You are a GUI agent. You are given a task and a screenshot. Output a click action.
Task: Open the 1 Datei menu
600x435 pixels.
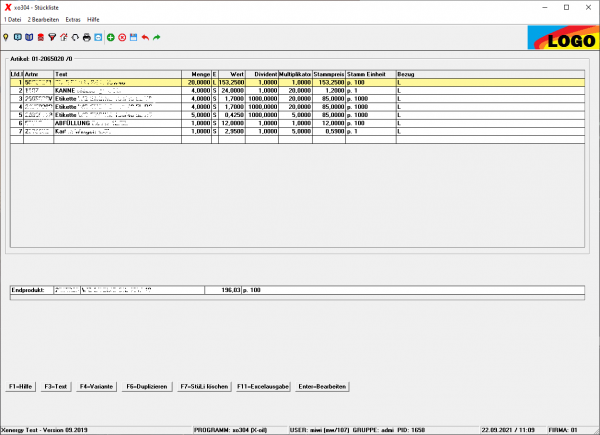pos(13,20)
